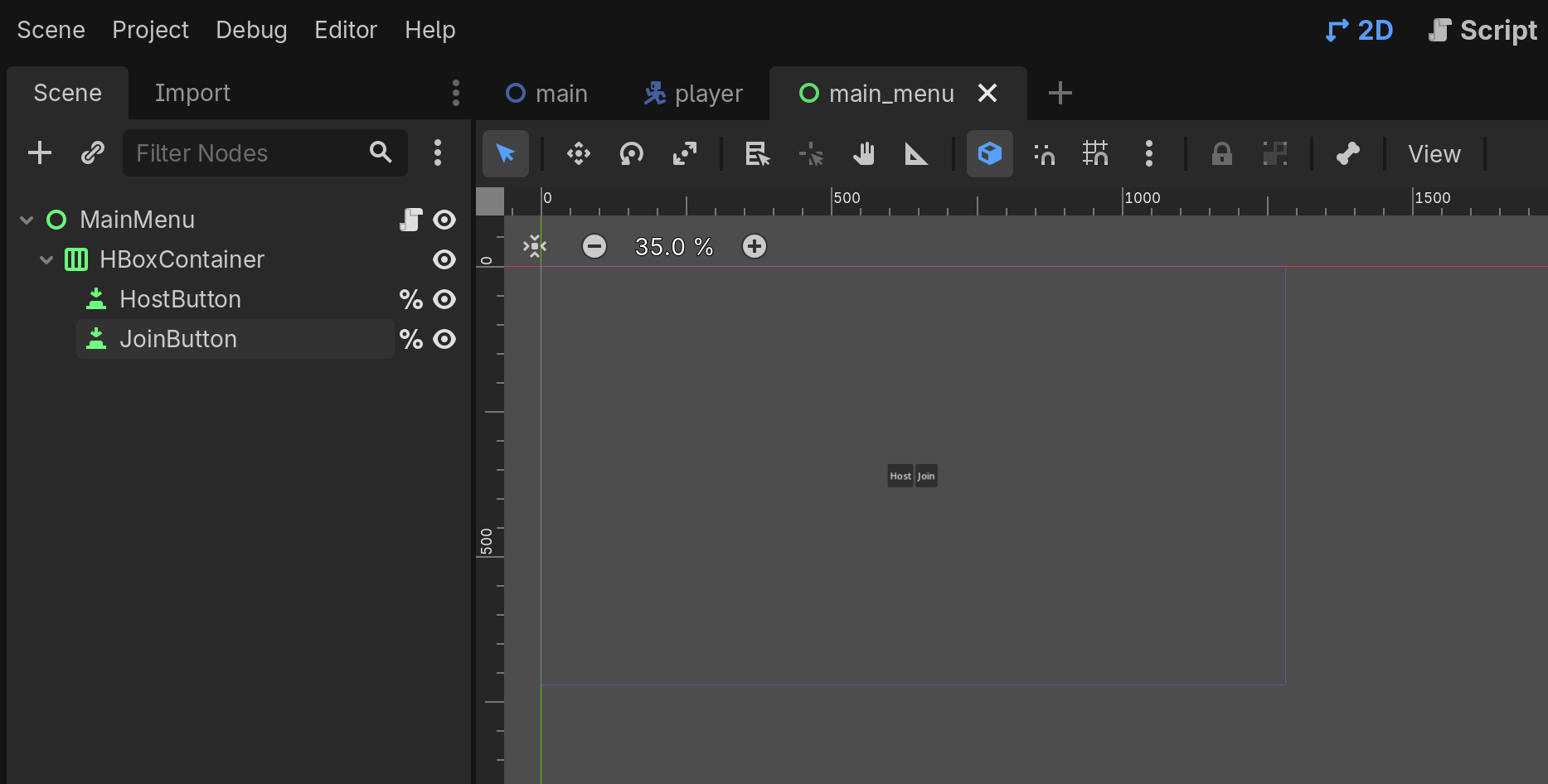Toggle visibility of the HBoxContainer node
The width and height of the screenshot is (1548, 784).
[x=444, y=259]
